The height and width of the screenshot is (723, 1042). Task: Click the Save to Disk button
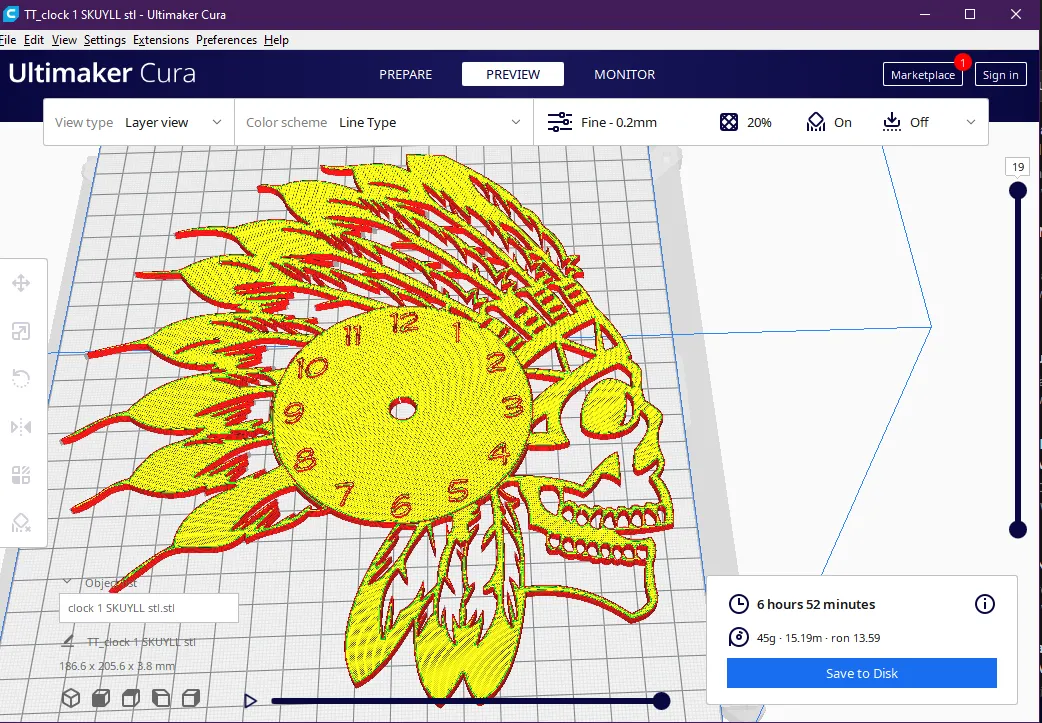[861, 673]
